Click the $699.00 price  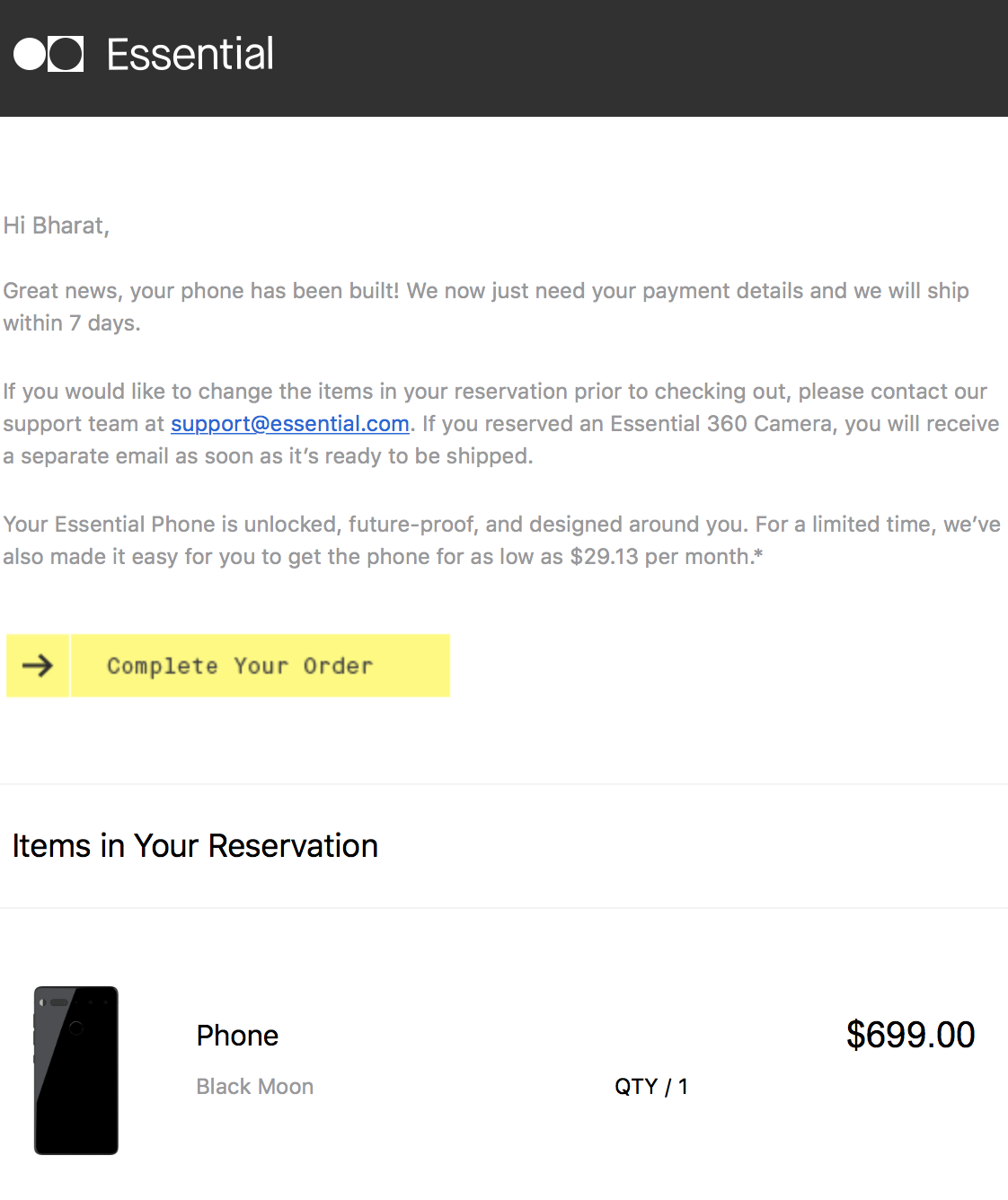click(x=909, y=1035)
